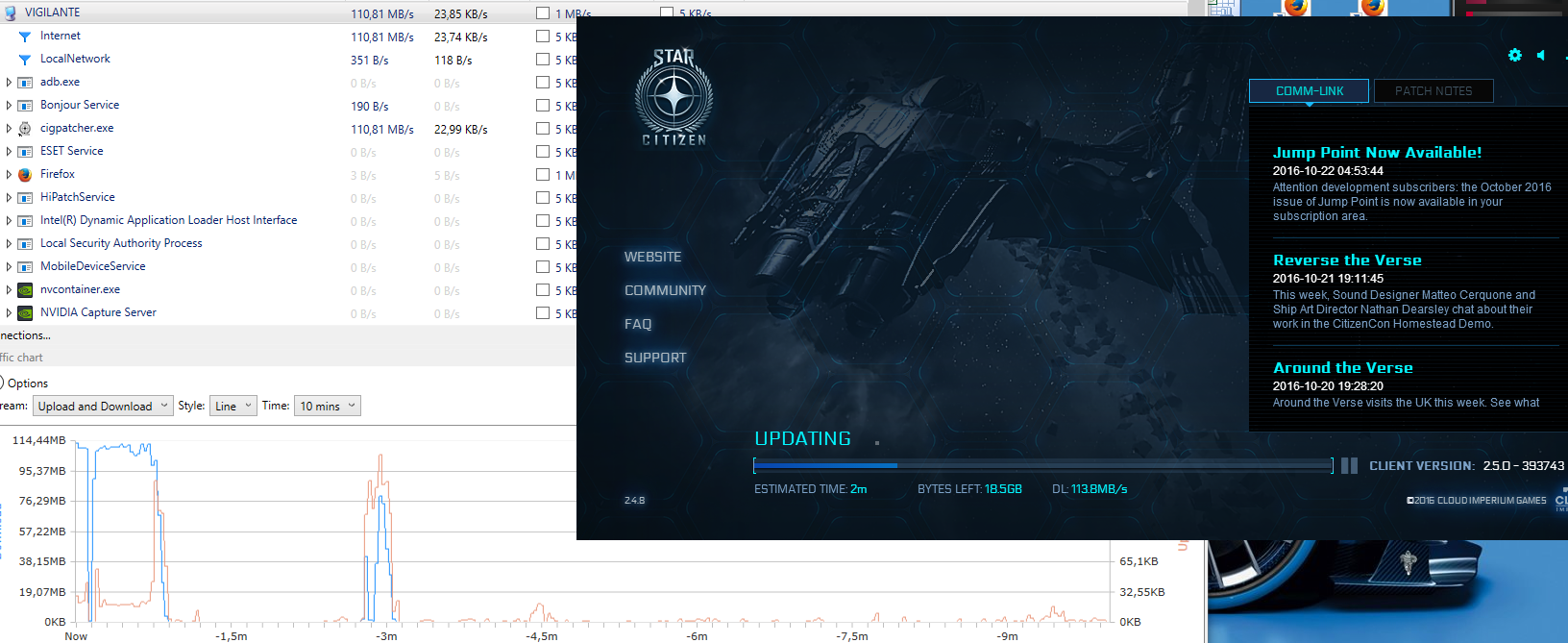Viewport: 1568px width, 643px height.
Task: Click the Local Security Authority Process icon
Action: [x=25, y=244]
